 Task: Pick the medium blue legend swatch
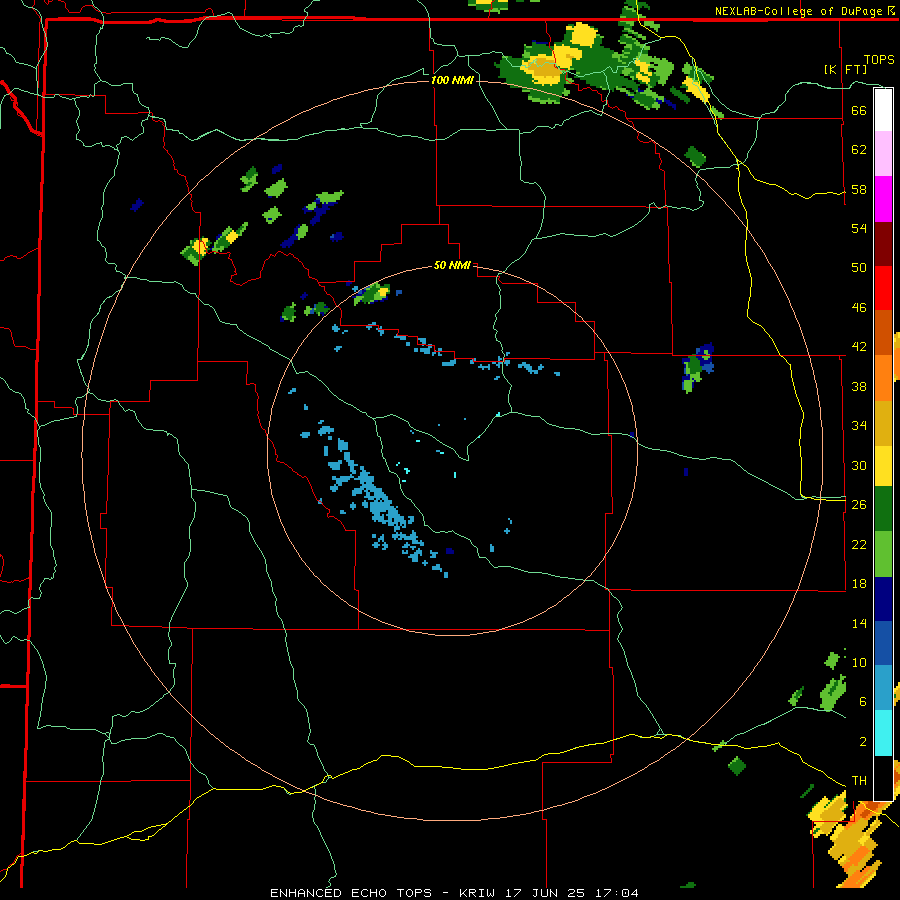point(883,643)
